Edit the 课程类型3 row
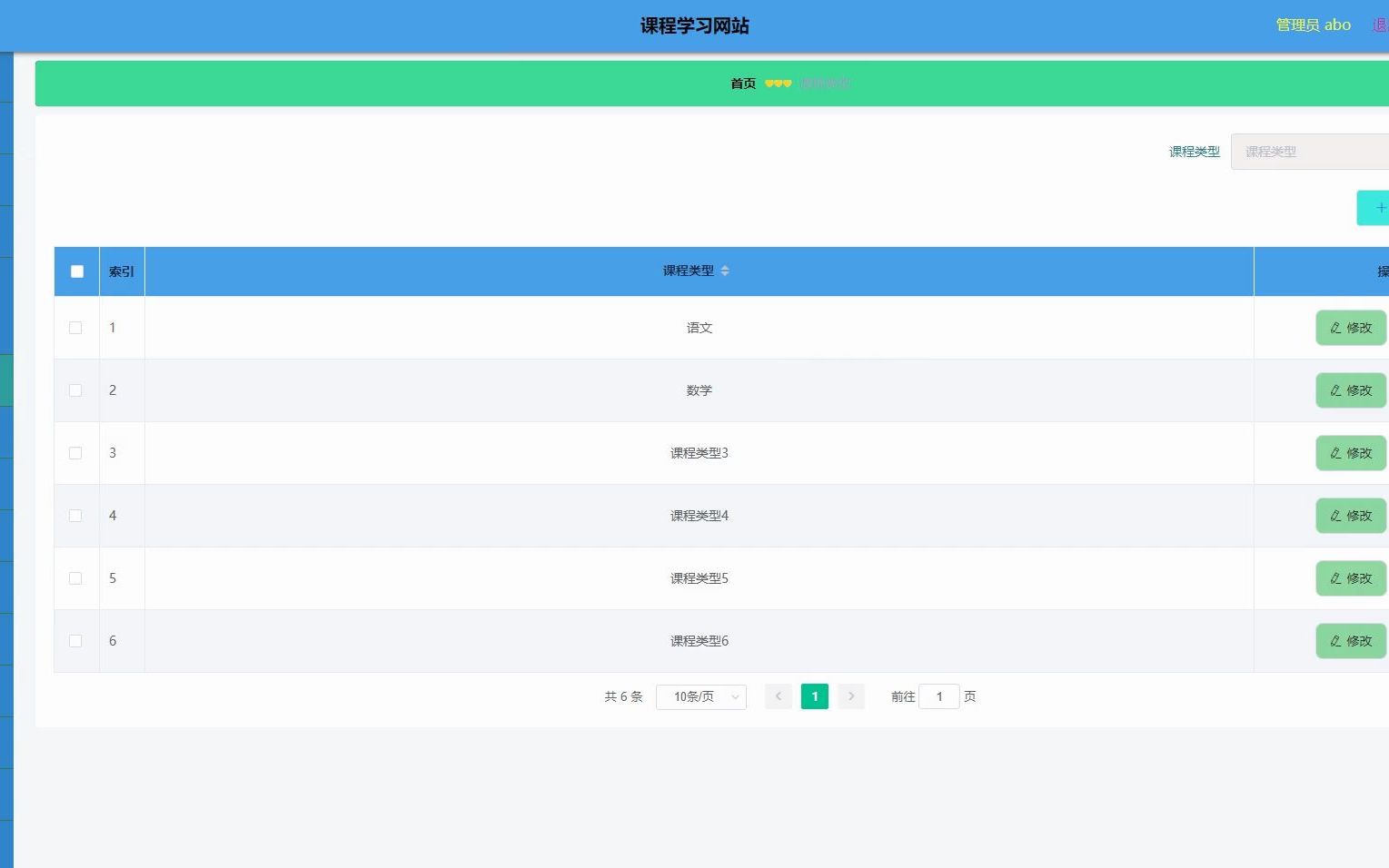Screen dimensions: 1389x868 coord(1351,453)
